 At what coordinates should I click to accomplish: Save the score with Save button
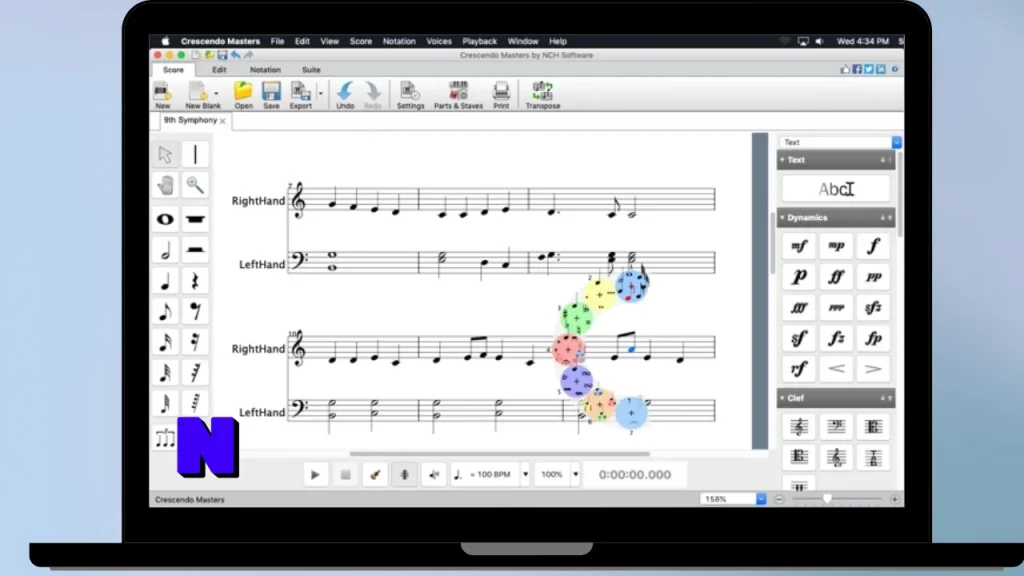click(x=271, y=95)
